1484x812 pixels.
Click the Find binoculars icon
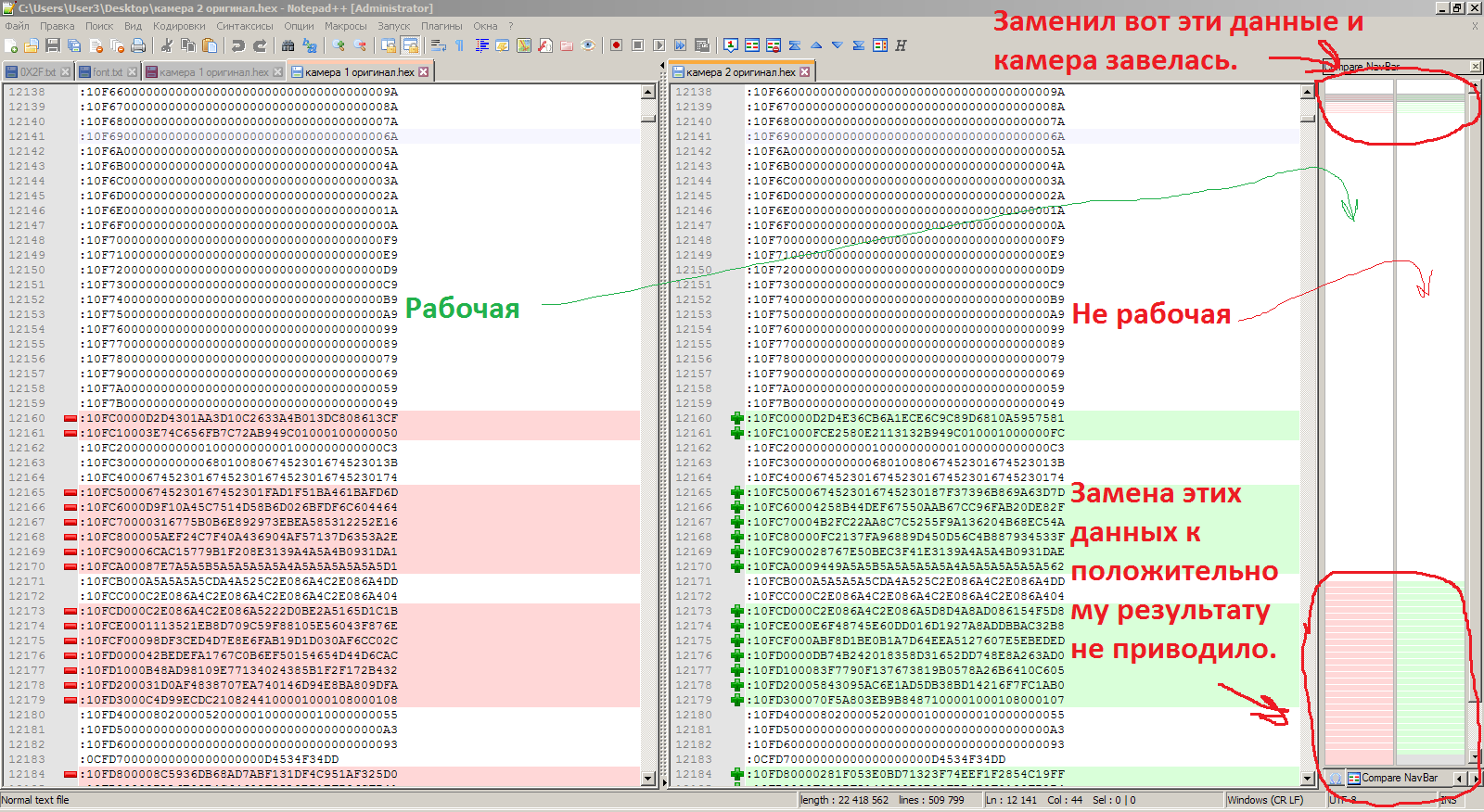288,45
